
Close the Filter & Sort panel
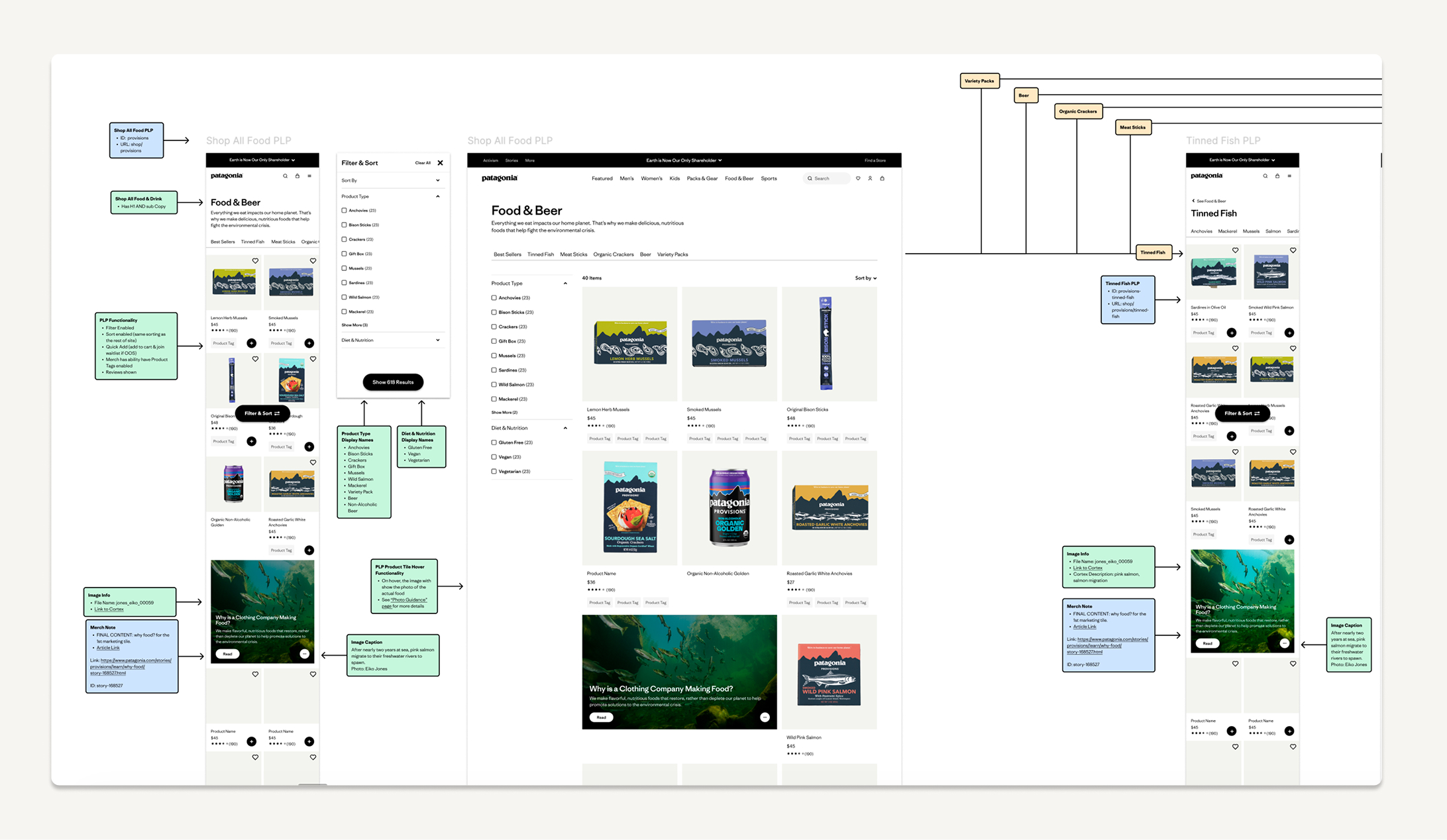click(x=440, y=163)
